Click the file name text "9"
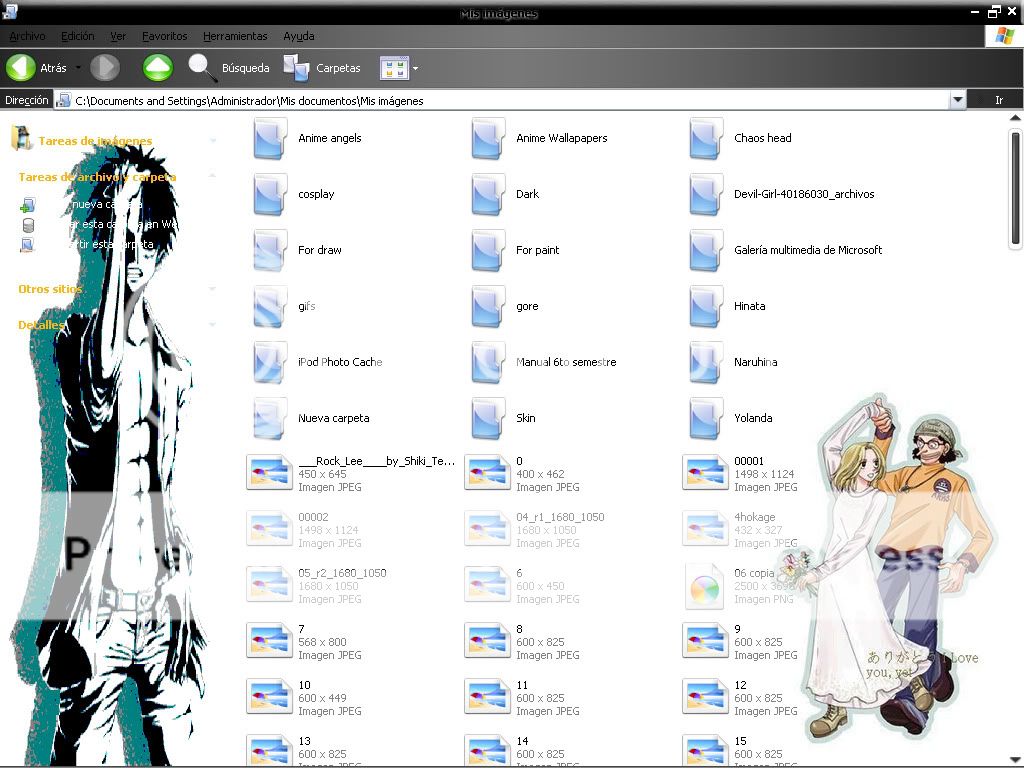 737,629
